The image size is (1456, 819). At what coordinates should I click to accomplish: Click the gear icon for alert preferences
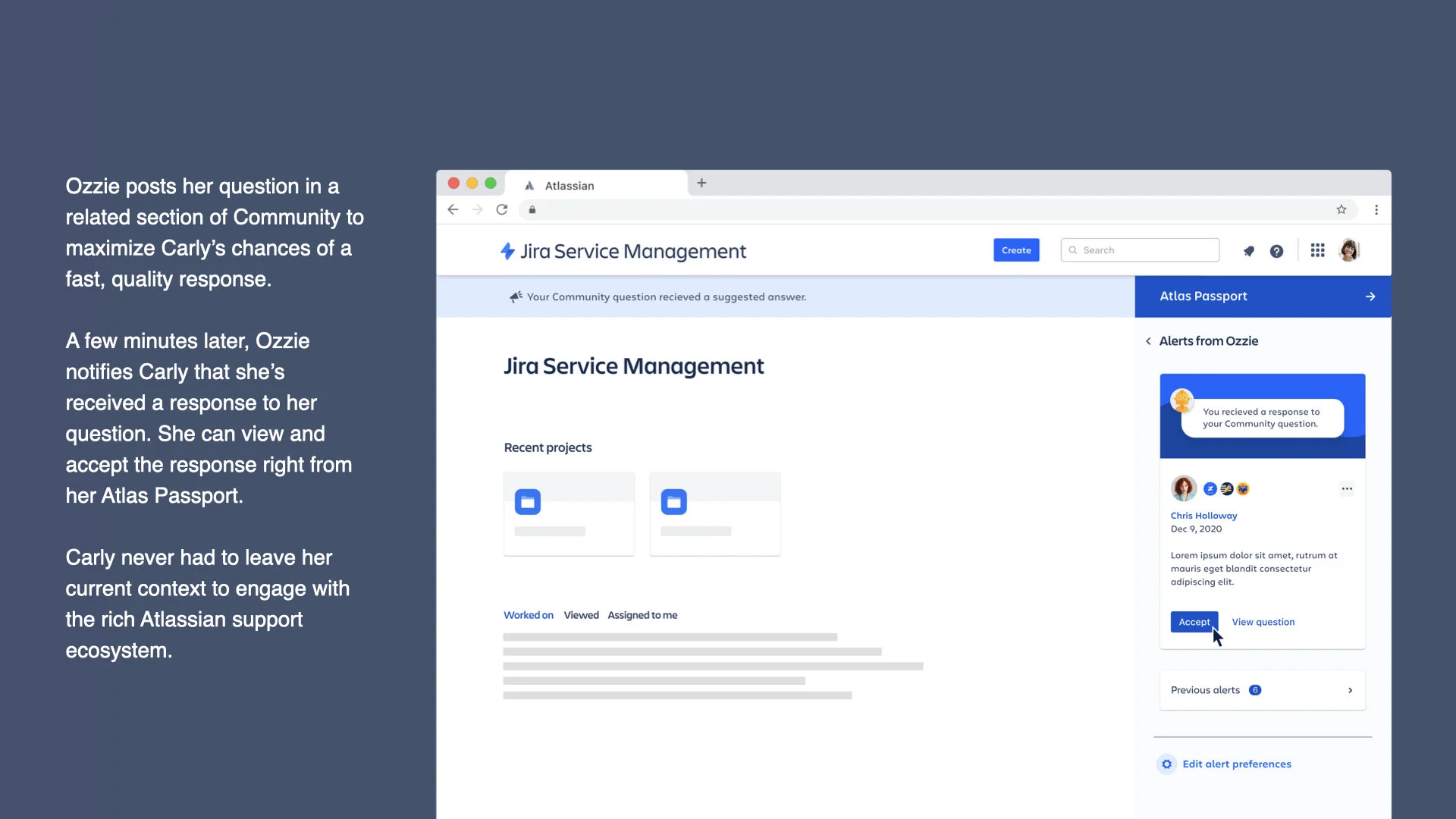tap(1166, 764)
